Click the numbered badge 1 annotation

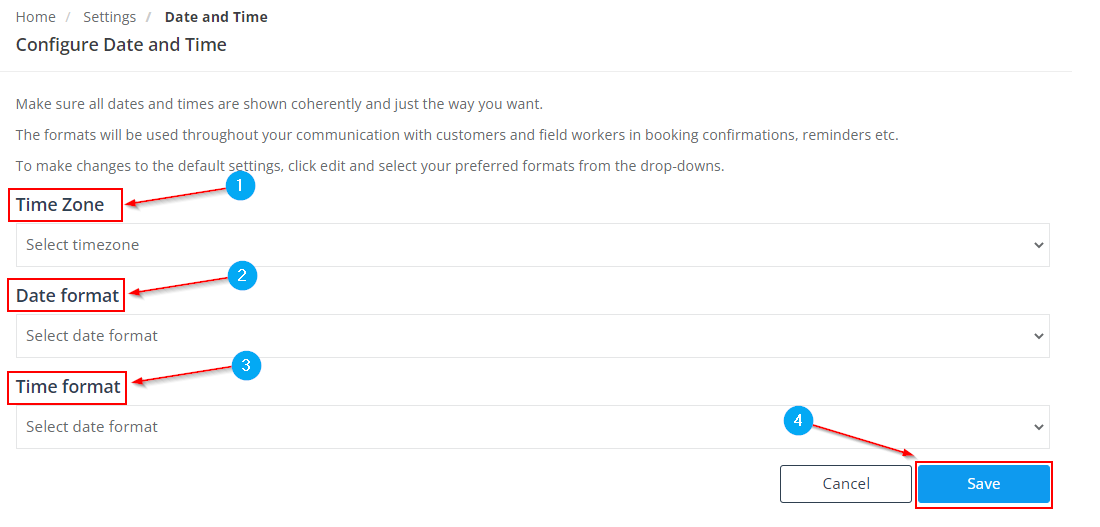(x=240, y=186)
